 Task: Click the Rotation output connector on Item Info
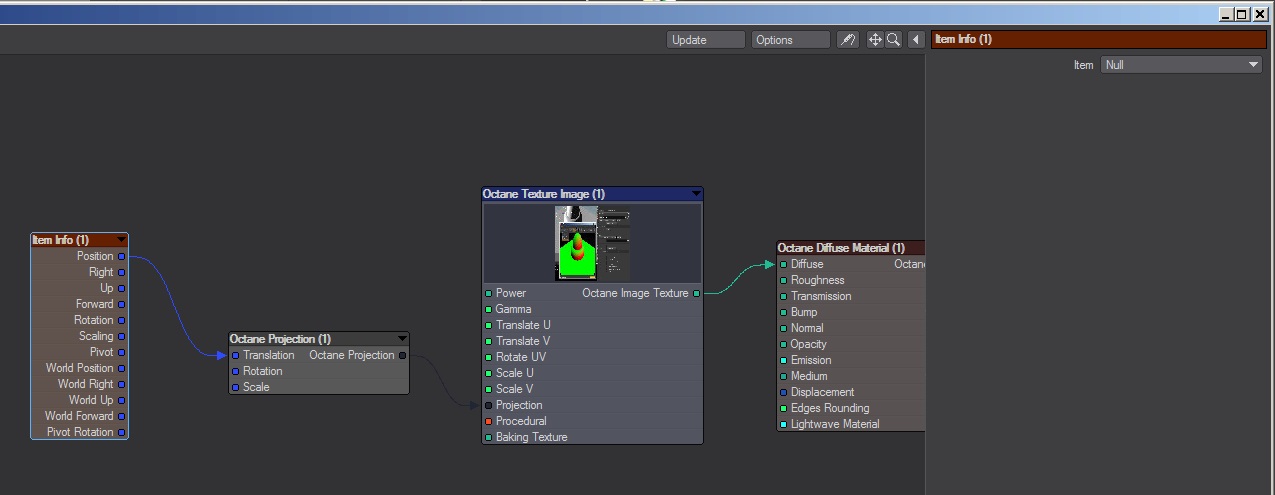coord(122,320)
